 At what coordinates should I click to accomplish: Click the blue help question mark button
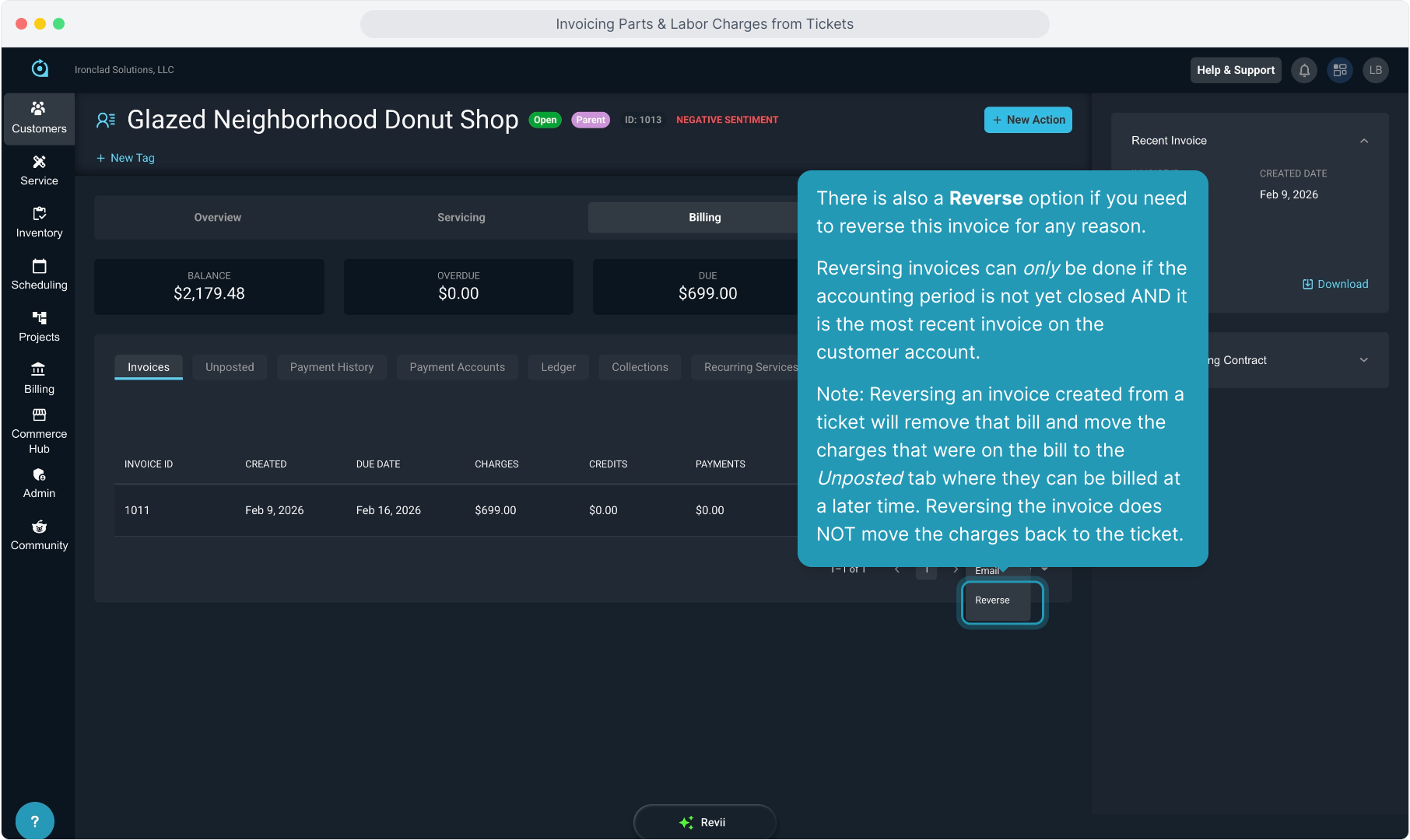tap(34, 821)
